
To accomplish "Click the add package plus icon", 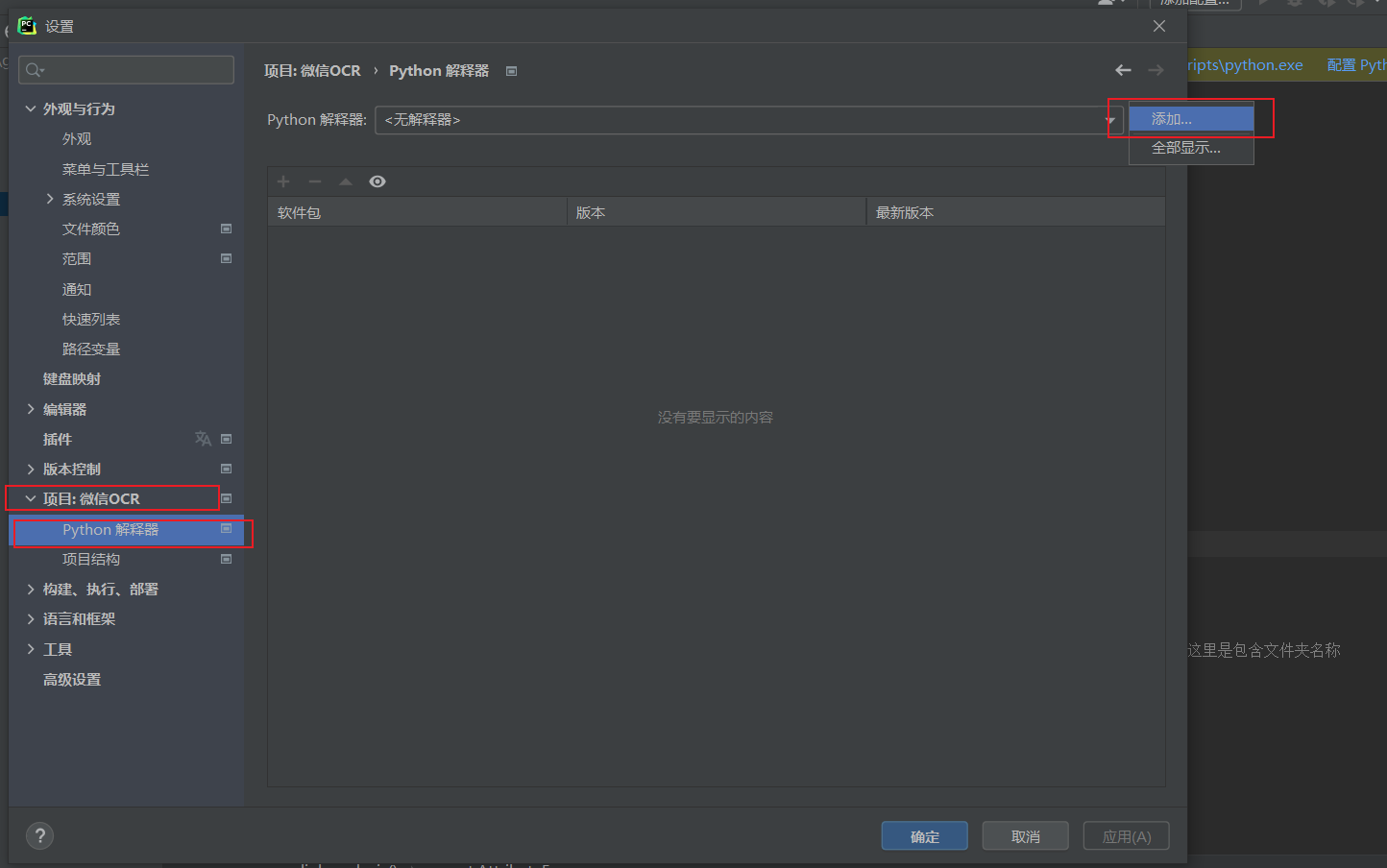I will [x=283, y=181].
